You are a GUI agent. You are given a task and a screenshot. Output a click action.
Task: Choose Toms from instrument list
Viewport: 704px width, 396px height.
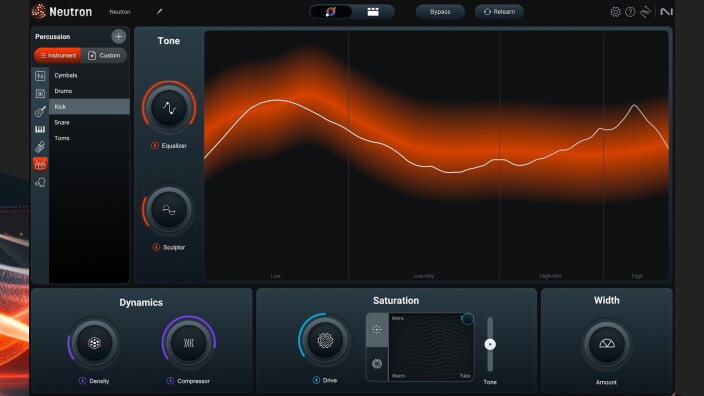(89, 138)
